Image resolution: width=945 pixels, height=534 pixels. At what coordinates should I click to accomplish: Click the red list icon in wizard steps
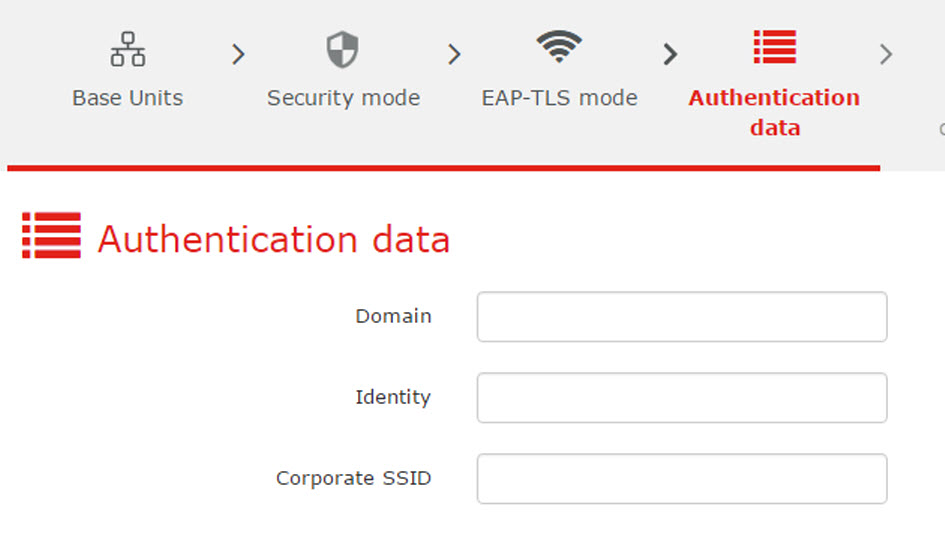(775, 47)
